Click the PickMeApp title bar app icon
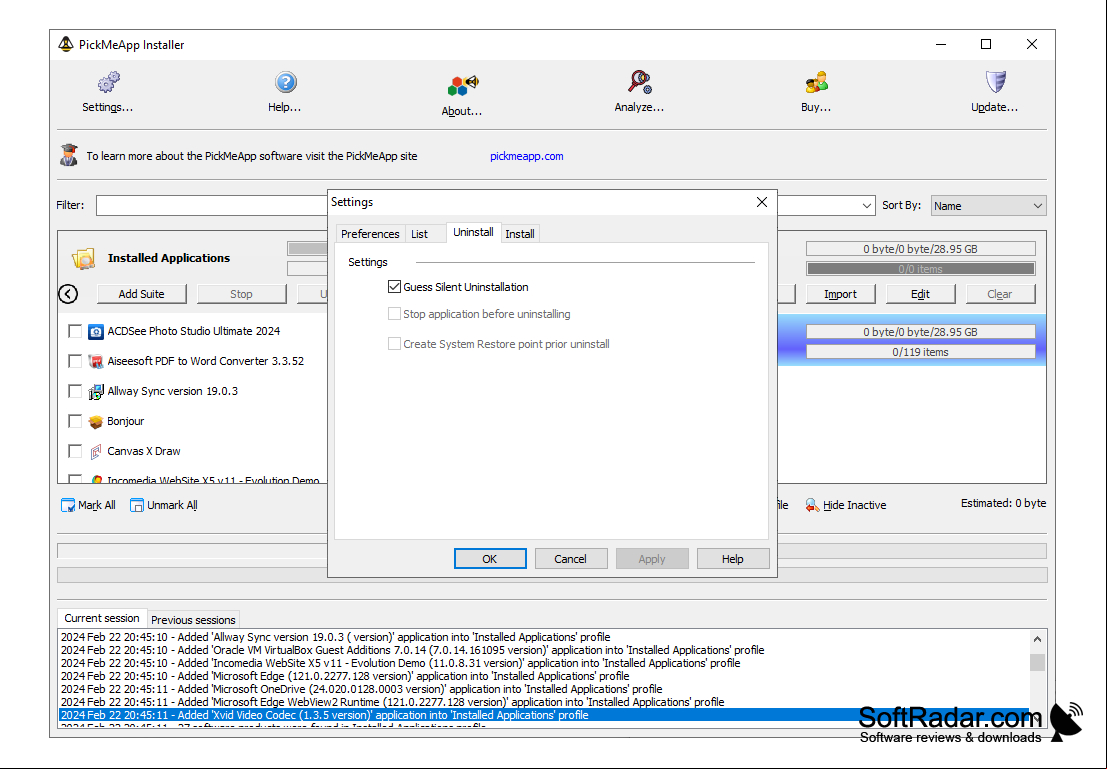This screenshot has width=1107, height=769. (x=66, y=44)
